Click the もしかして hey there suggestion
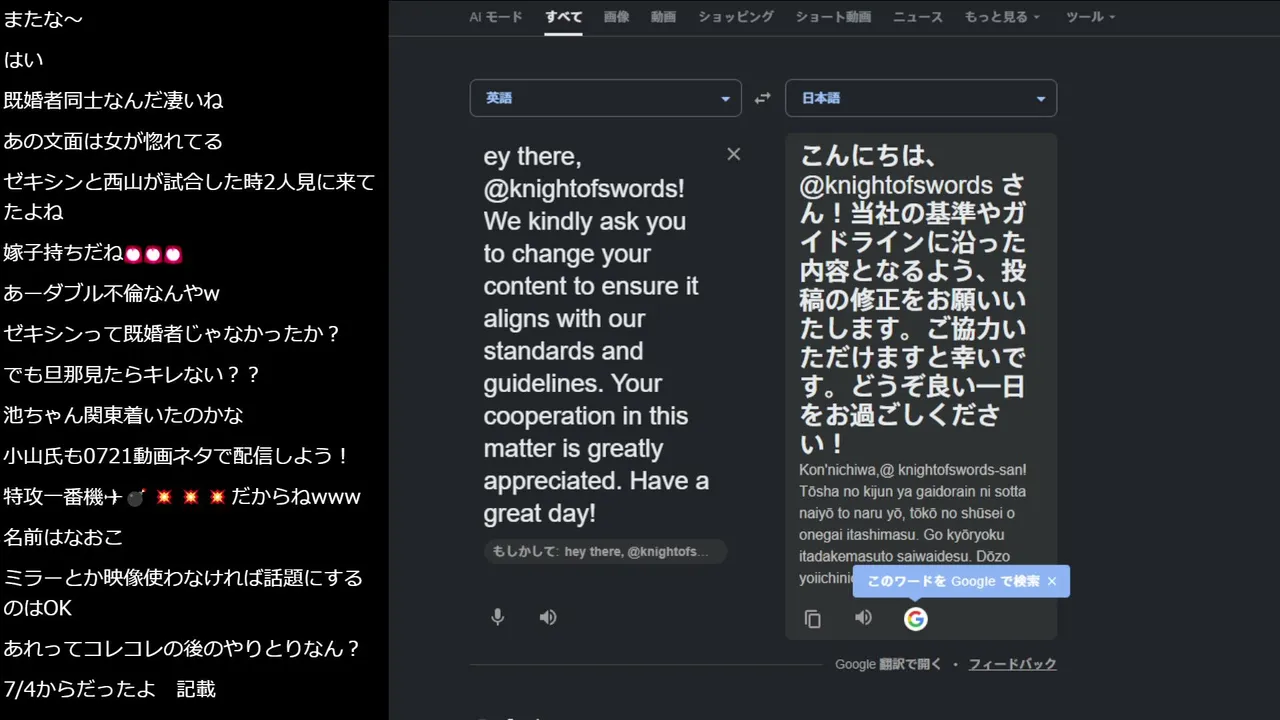The width and height of the screenshot is (1280, 720). coord(605,551)
